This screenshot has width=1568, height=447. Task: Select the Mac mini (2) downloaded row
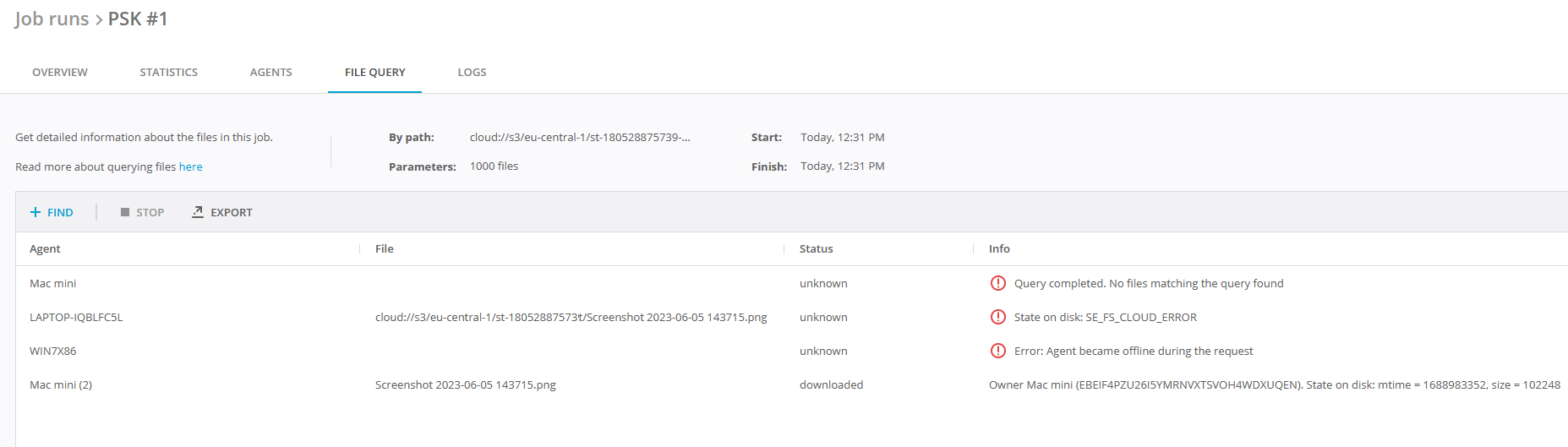pos(61,384)
